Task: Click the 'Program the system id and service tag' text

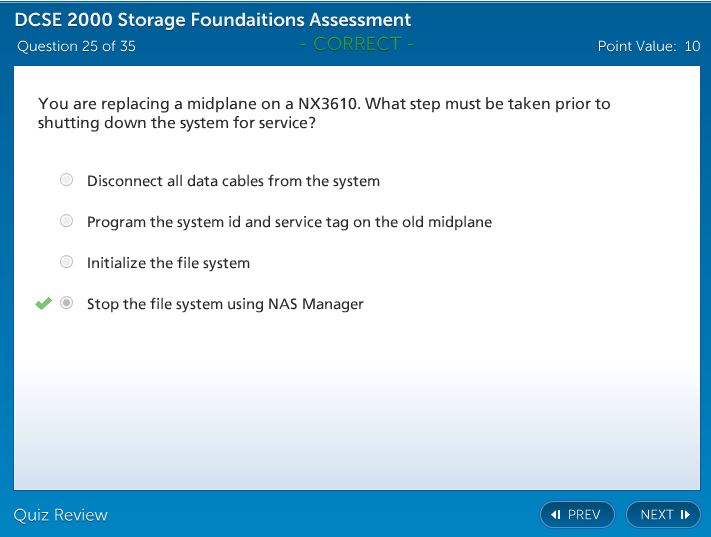Action: pyautogui.click(x=289, y=222)
